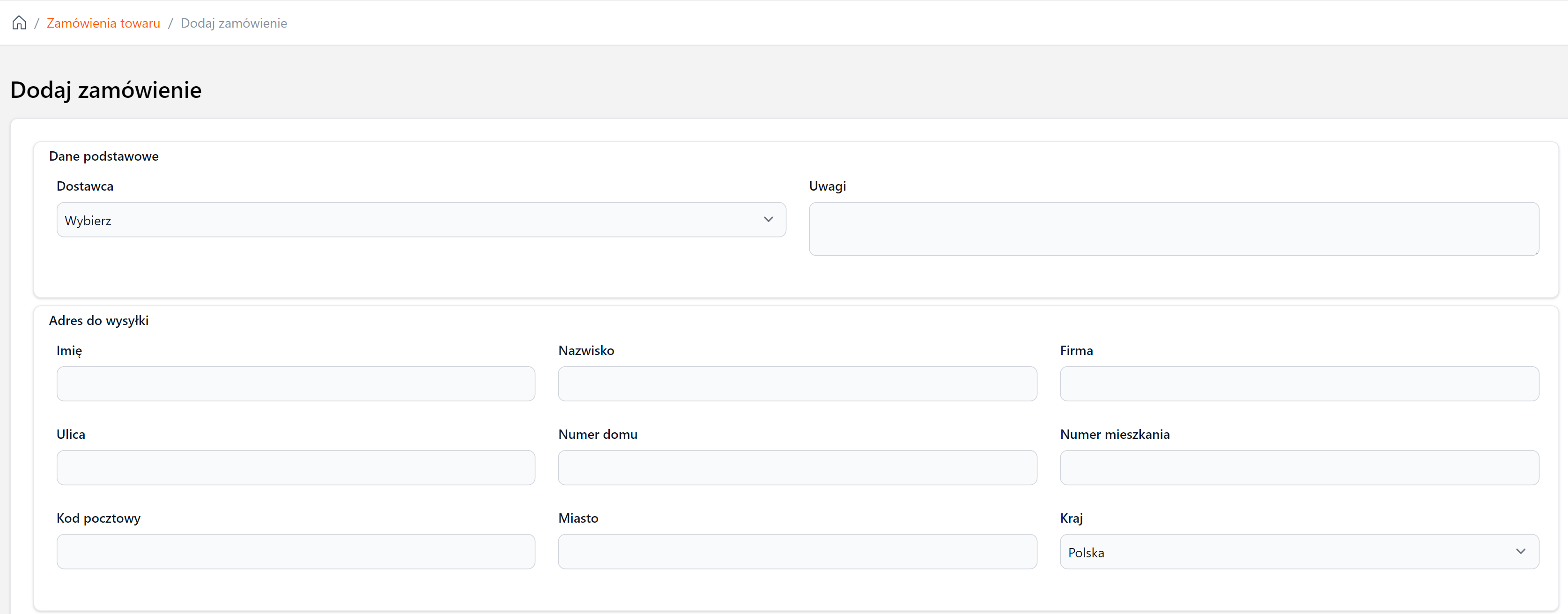This screenshot has height=614, width=1568.
Task: Select the Nazwisko input field
Action: 797,384
